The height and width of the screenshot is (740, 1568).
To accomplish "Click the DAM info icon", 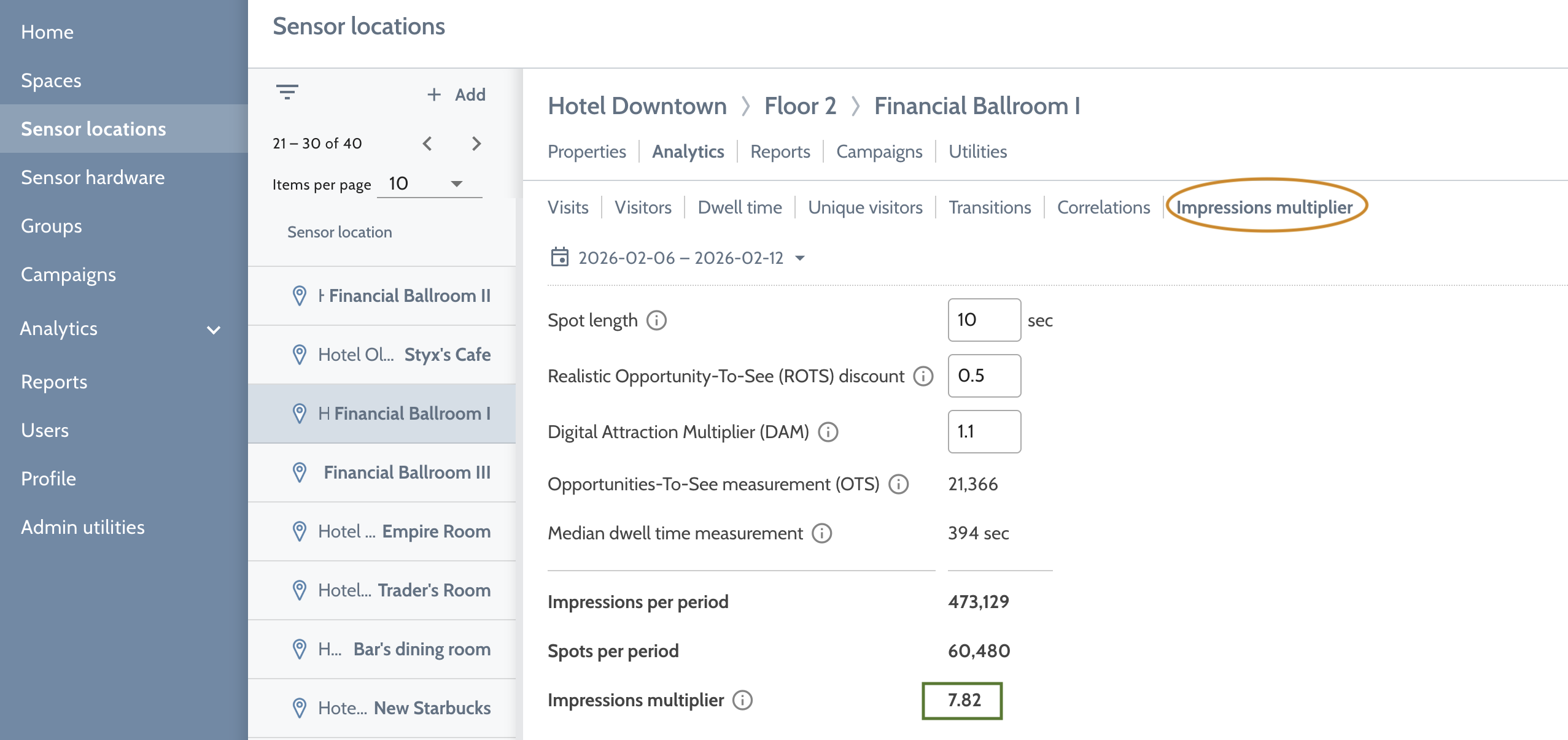I will pos(828,432).
